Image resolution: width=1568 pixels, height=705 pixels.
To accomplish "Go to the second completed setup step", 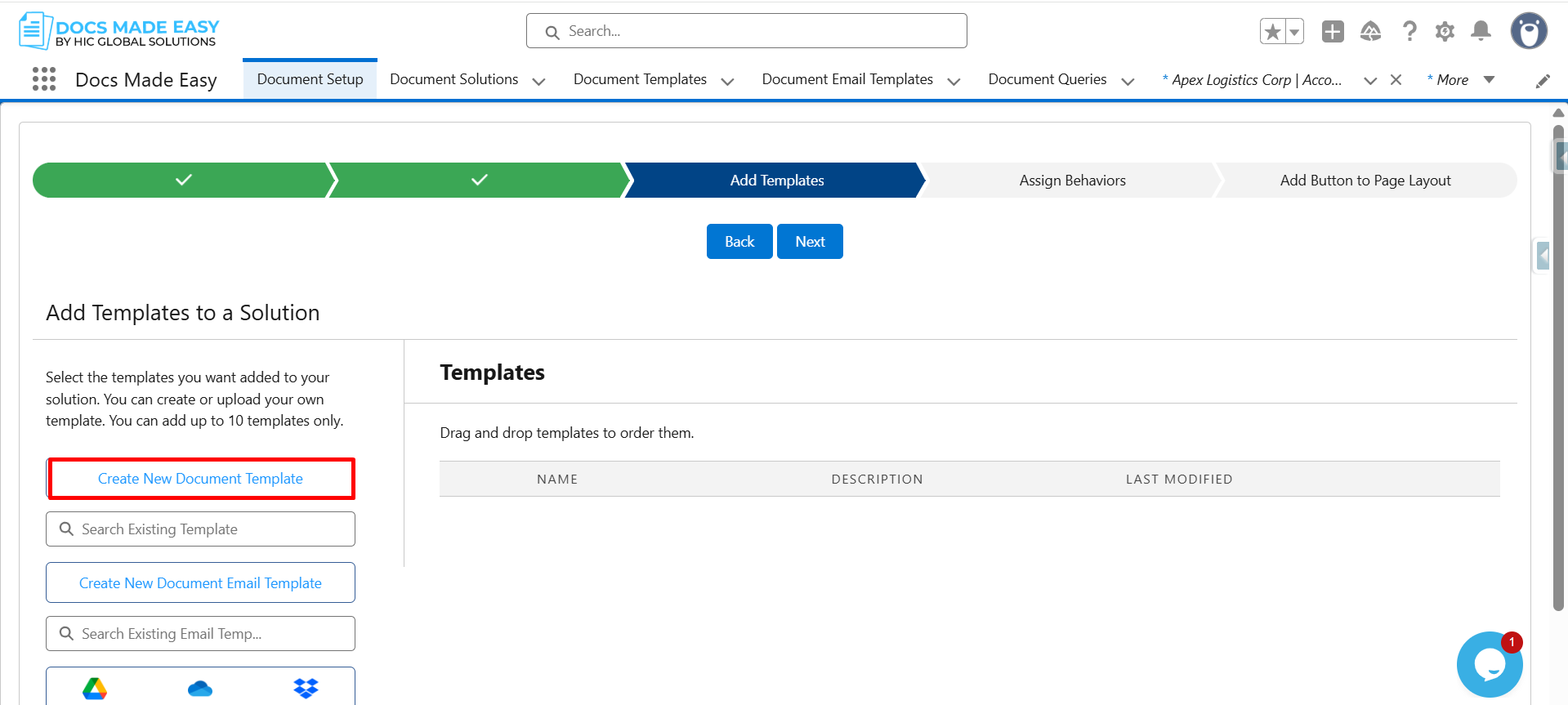I will click(x=479, y=180).
